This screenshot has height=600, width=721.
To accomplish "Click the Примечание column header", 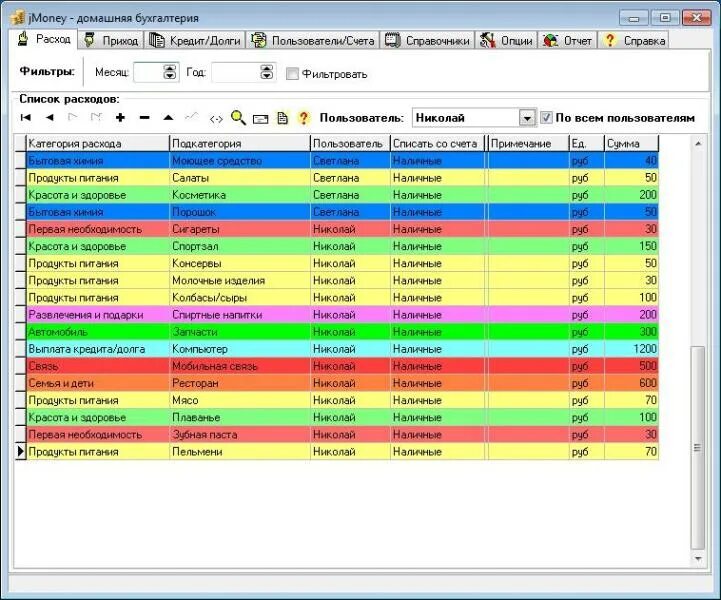I will point(528,143).
